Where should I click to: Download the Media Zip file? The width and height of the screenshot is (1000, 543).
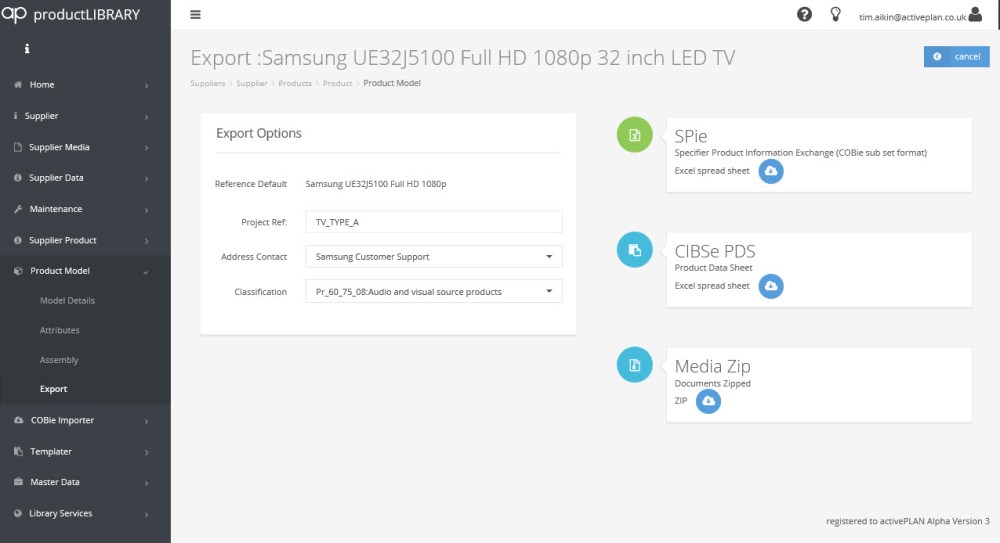(x=708, y=401)
